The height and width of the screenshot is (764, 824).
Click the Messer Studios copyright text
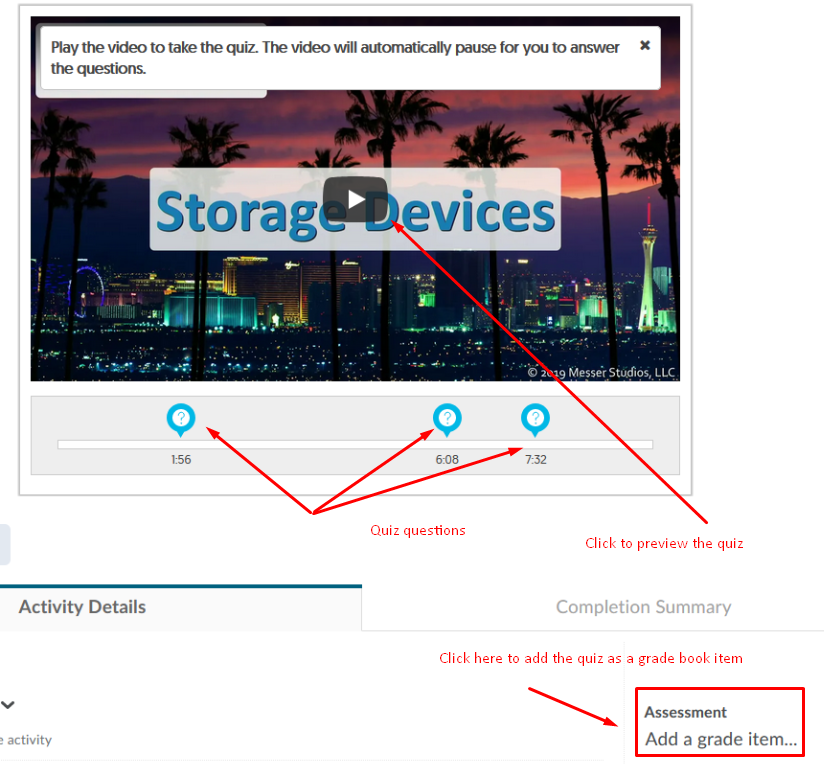(x=602, y=372)
